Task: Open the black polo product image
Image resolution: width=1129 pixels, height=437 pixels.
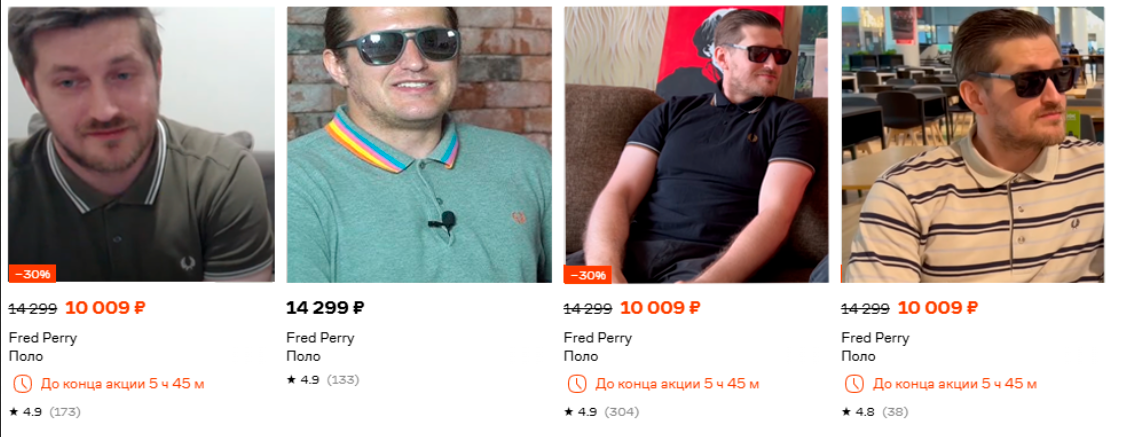Action: point(696,145)
